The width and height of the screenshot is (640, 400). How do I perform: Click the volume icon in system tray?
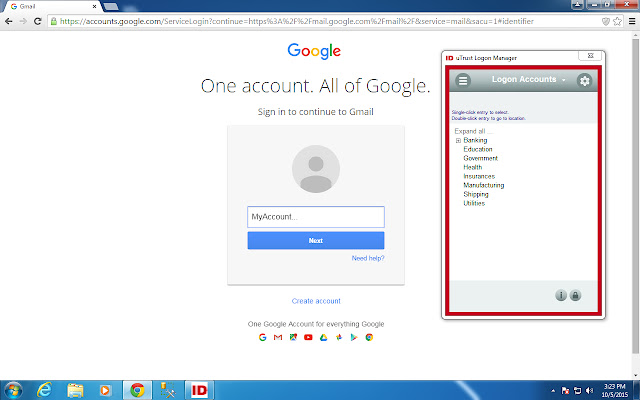tap(589, 391)
